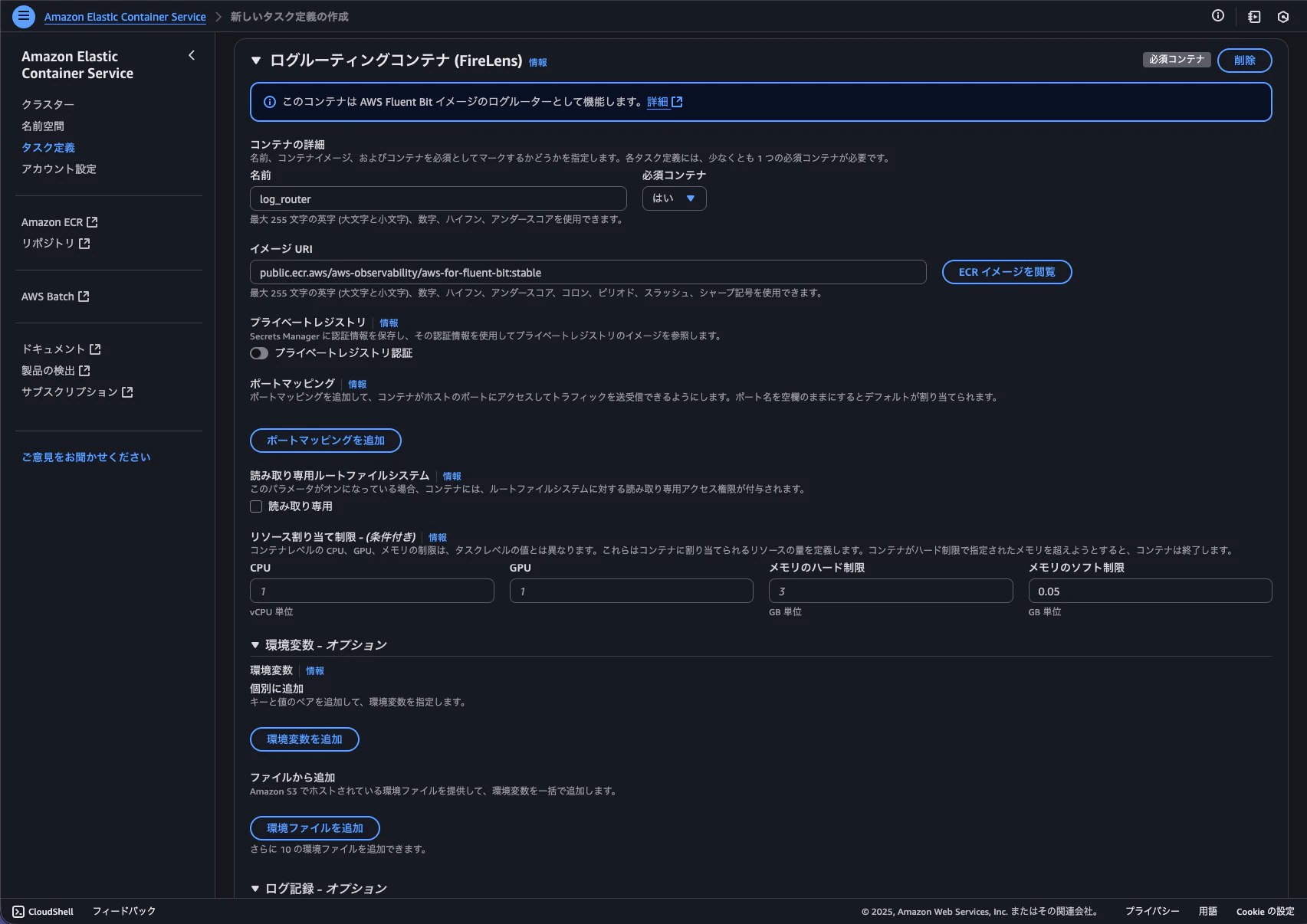Screen dimensions: 1307x924
Task: Open 名前空間 in the sidebar
Action: [x=43, y=126]
